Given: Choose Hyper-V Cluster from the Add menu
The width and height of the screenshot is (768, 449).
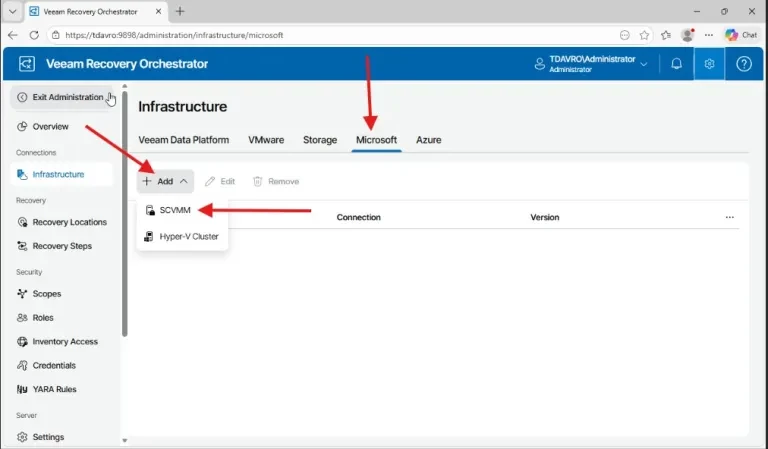Looking at the screenshot, I should click(182, 236).
